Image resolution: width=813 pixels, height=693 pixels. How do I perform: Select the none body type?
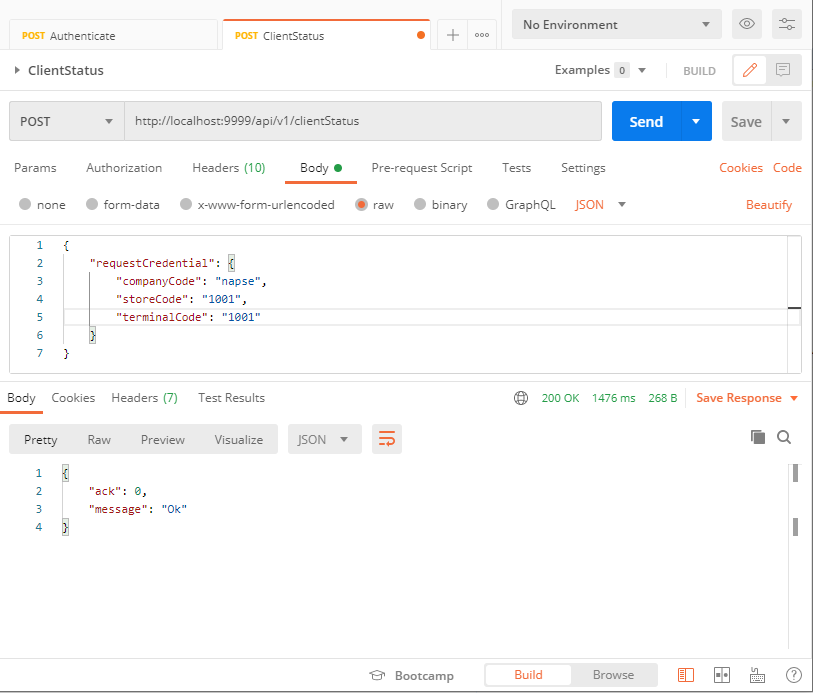coord(25,204)
